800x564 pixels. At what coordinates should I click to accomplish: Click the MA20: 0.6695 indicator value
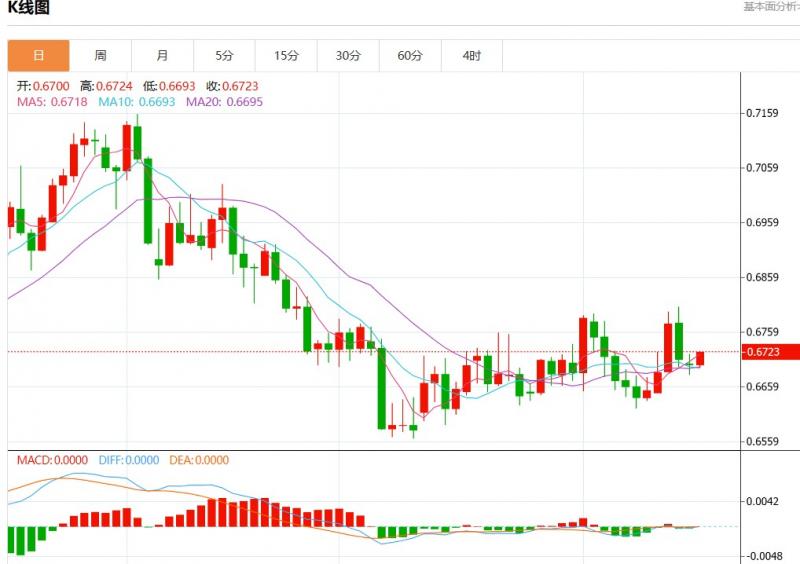[224, 102]
